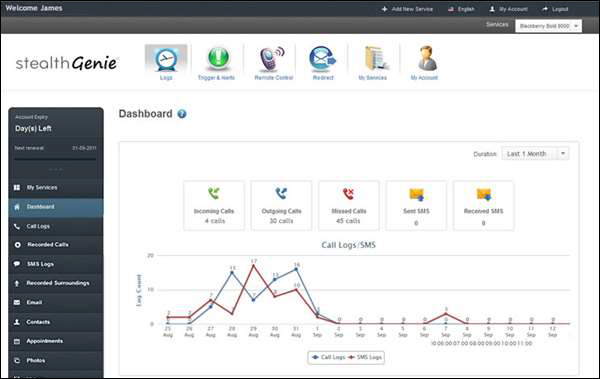Click the Appointments calendar icon
This screenshot has height=379, width=600.
tap(17, 341)
